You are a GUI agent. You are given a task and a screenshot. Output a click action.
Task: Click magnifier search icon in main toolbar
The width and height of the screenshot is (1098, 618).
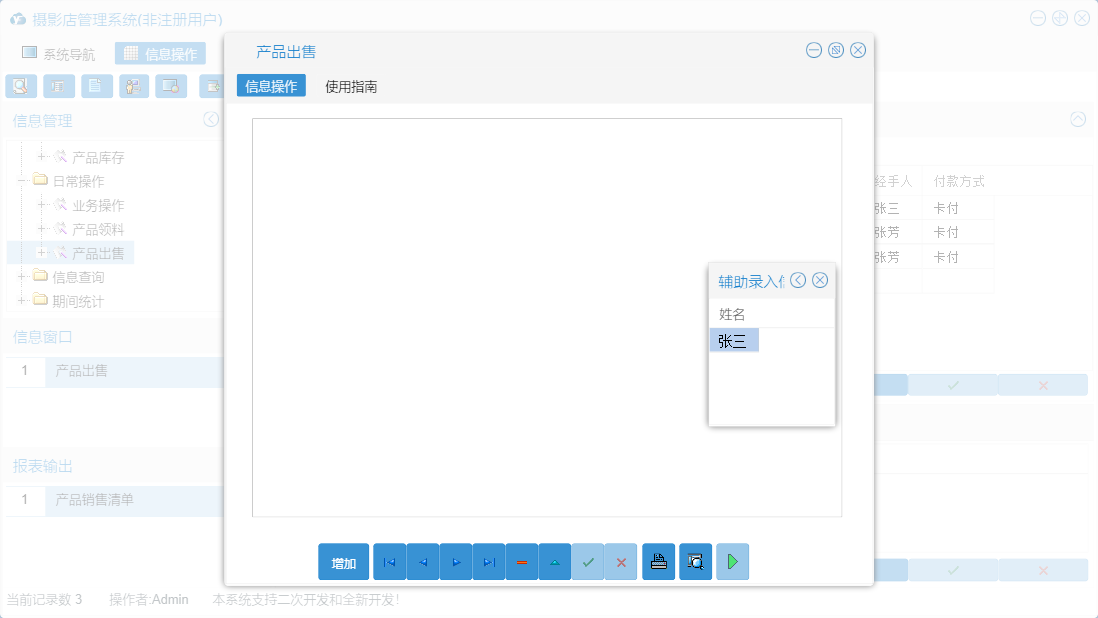[21, 86]
